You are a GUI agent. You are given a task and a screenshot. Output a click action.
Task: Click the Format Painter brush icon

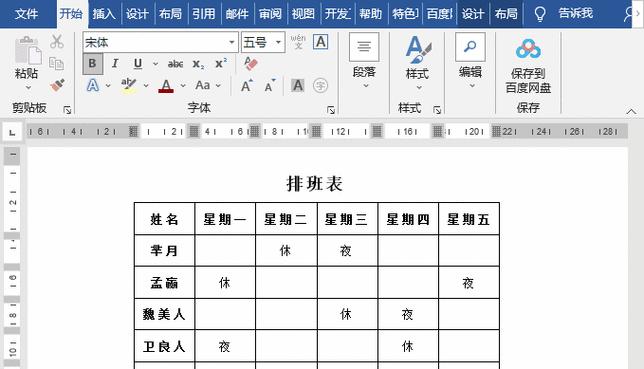click(x=57, y=85)
